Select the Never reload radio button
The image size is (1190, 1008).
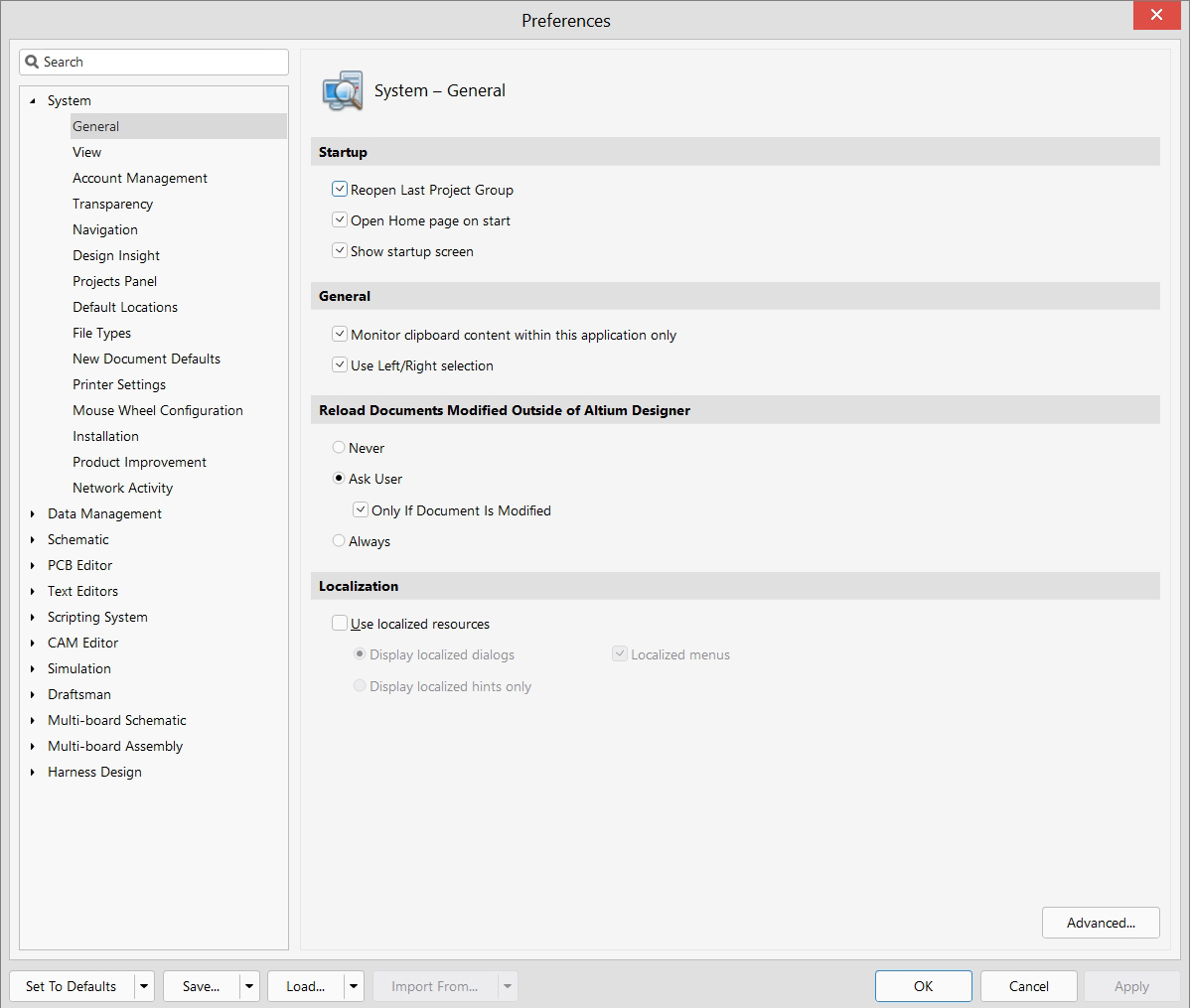point(339,448)
